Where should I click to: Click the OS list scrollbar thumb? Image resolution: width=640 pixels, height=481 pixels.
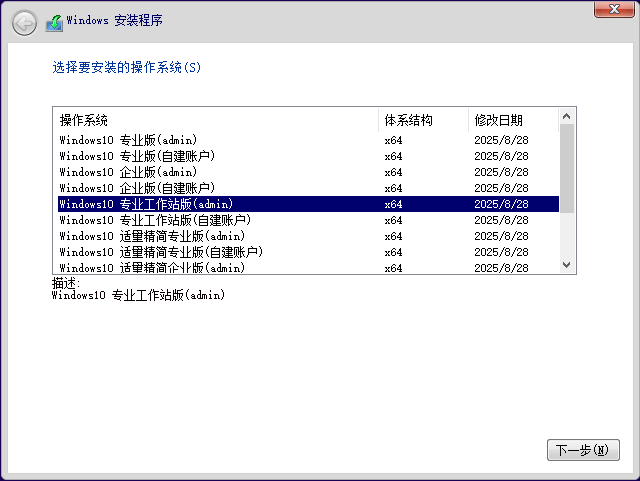click(x=567, y=168)
